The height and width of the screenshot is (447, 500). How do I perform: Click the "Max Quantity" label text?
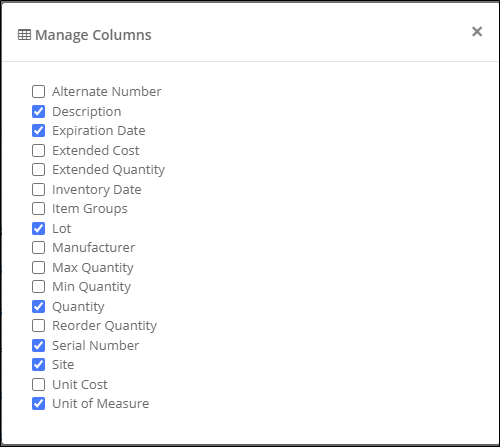tap(93, 268)
